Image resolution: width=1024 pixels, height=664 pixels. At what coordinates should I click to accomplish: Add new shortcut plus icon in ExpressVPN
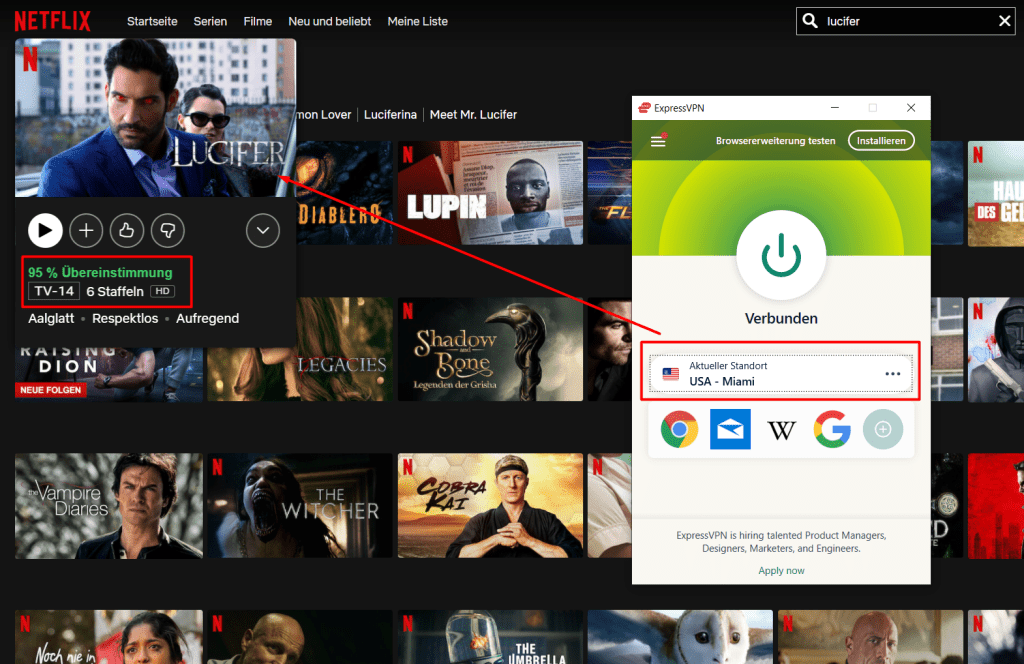click(883, 429)
